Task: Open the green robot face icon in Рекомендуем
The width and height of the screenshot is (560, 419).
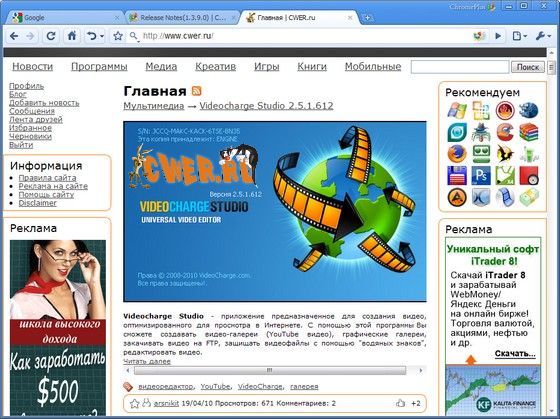Action: (x=481, y=154)
